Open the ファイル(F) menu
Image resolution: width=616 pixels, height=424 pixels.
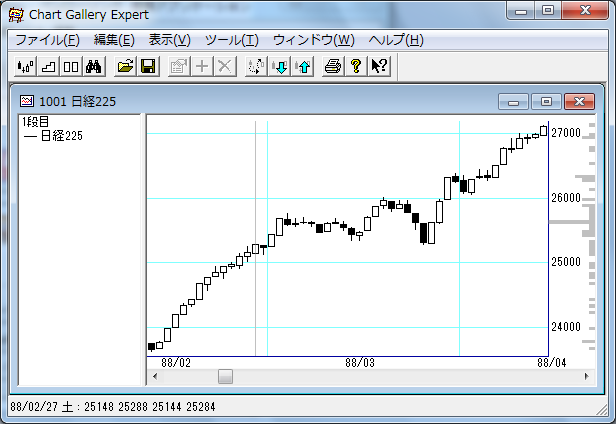pyautogui.click(x=48, y=40)
